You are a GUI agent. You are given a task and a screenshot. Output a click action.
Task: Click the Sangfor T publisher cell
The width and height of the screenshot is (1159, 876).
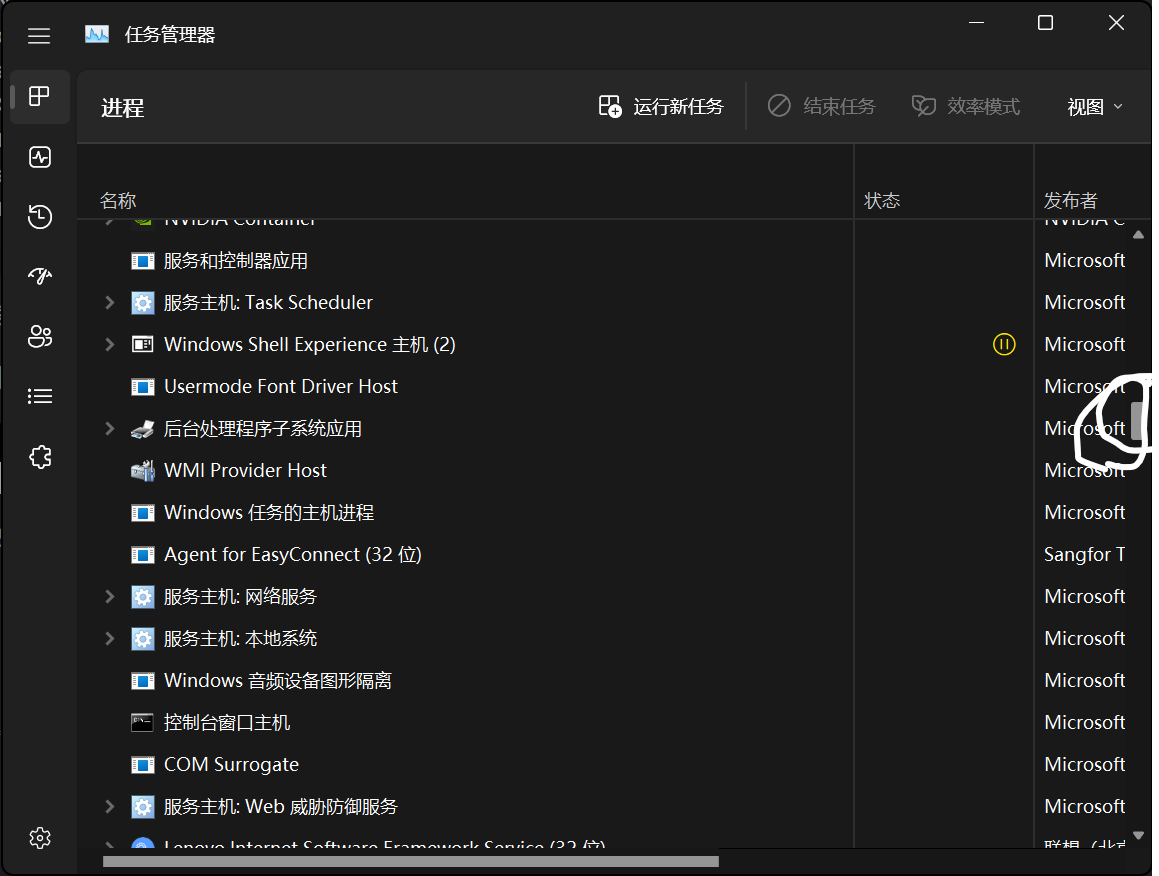pyautogui.click(x=1084, y=554)
